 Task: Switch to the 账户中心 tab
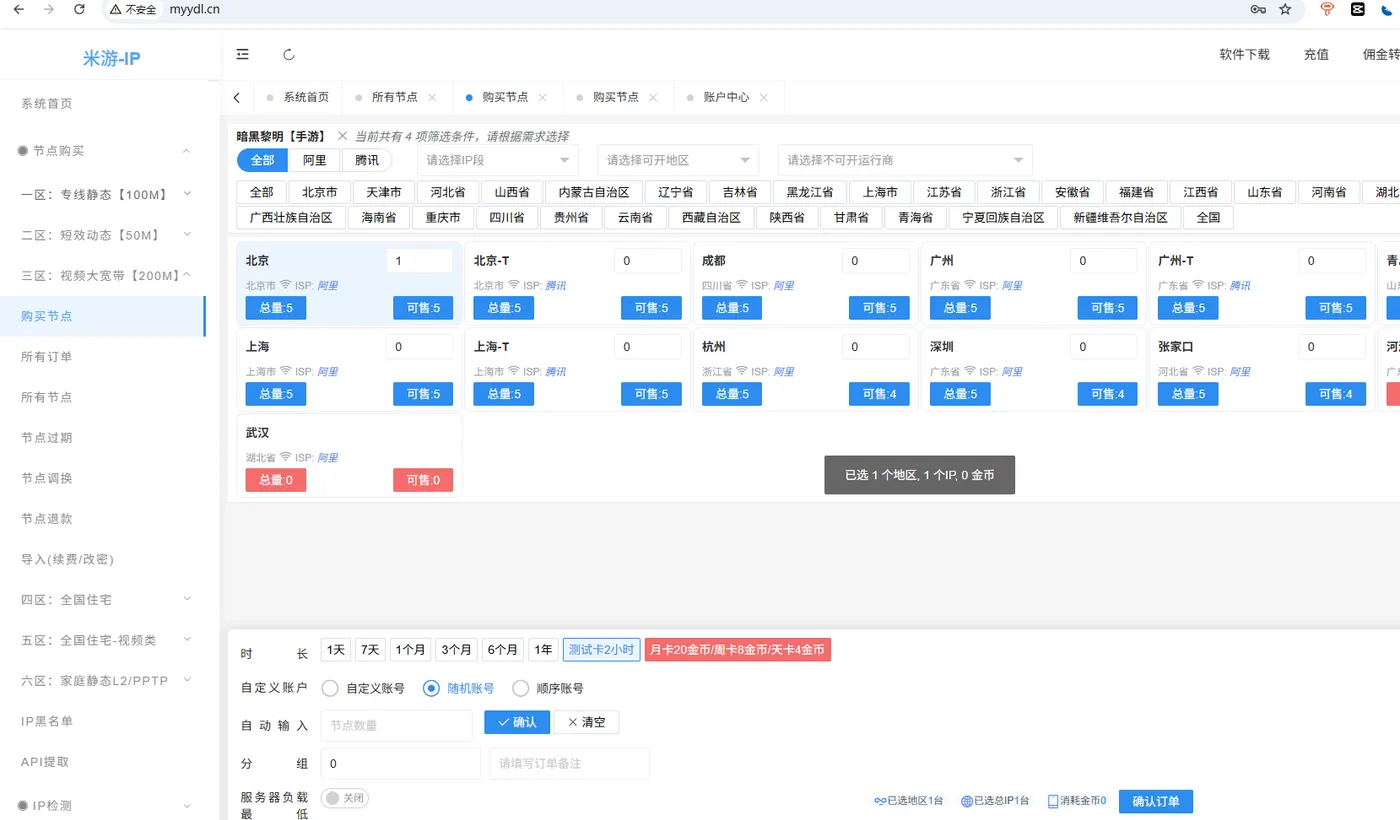click(727, 98)
